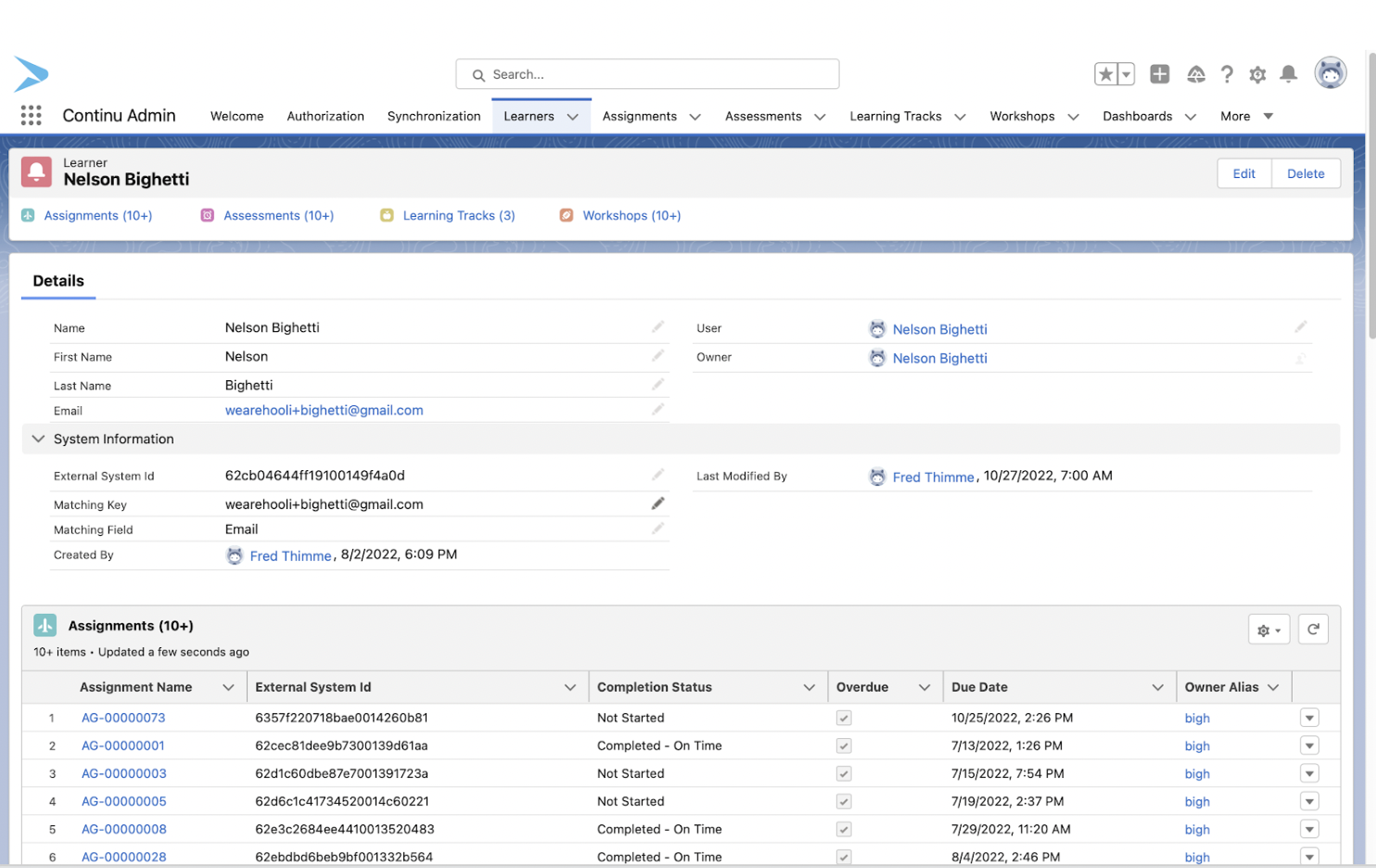Viewport: 1376px width, 868px height.
Task: Collapse the System Information section
Action: (37, 439)
